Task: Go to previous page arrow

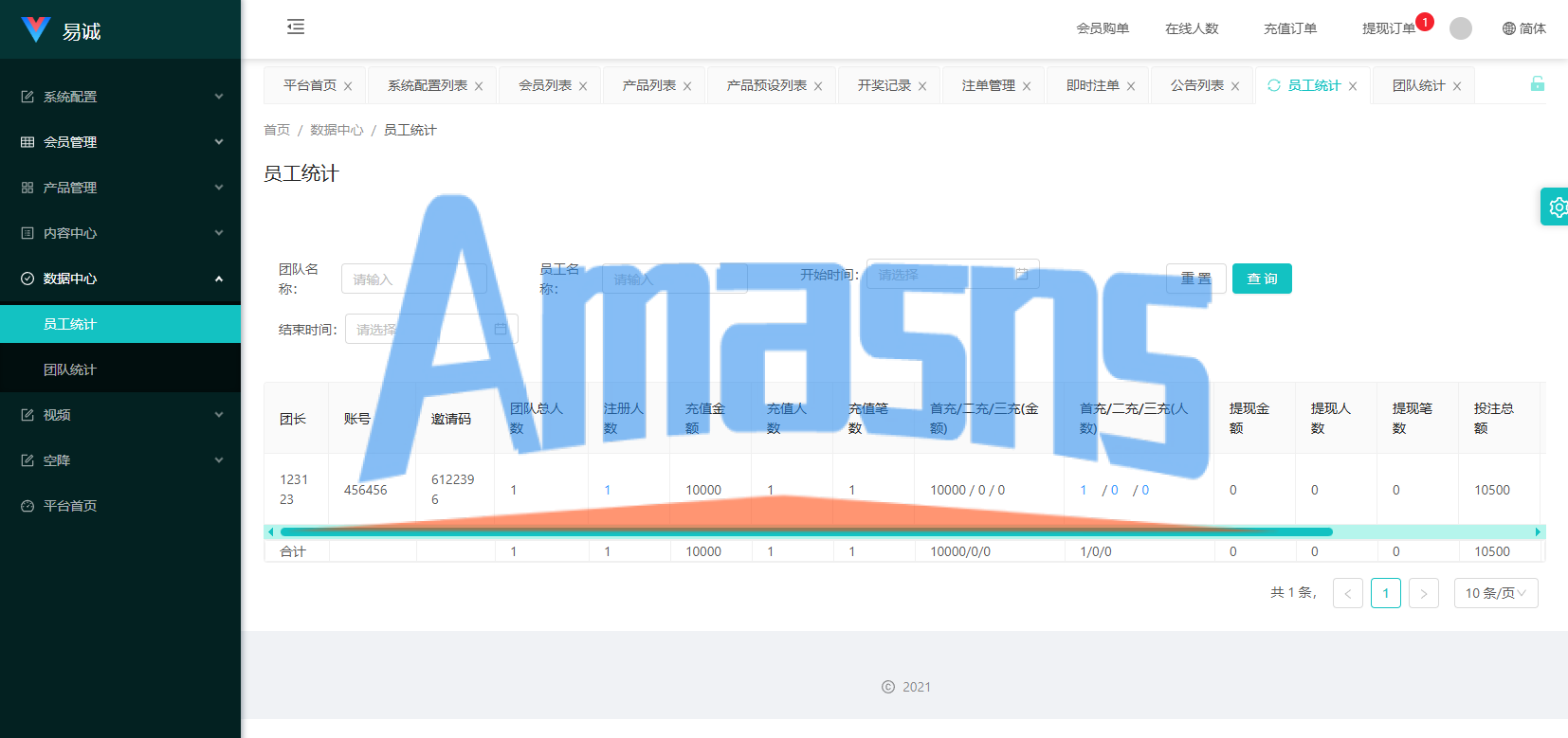Action: click(x=1348, y=593)
